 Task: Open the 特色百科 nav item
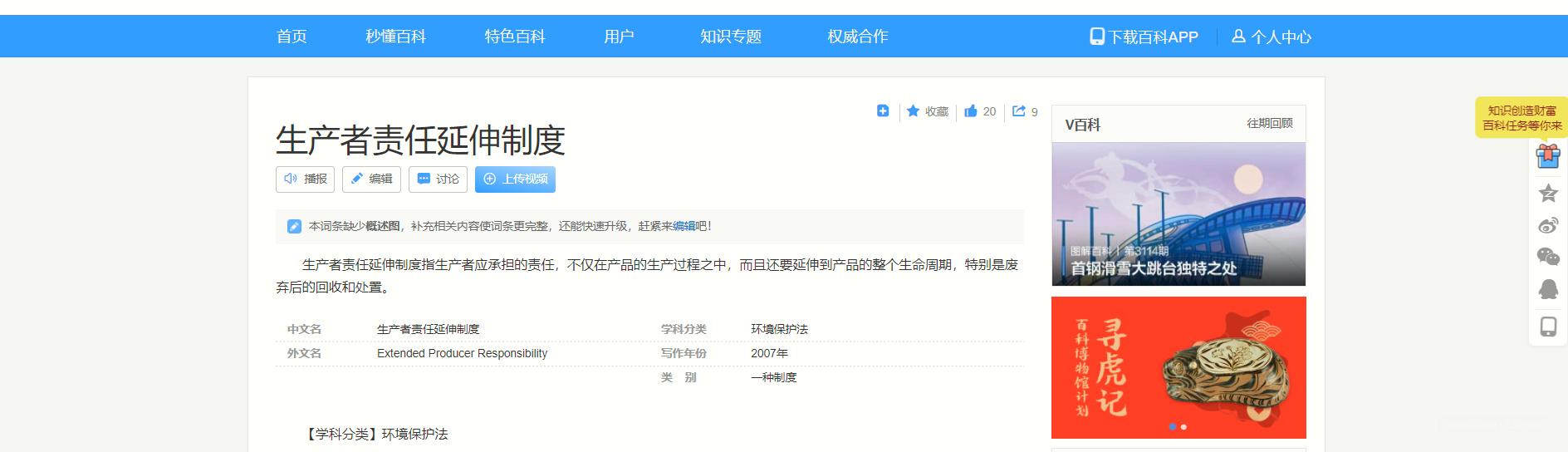tap(515, 37)
